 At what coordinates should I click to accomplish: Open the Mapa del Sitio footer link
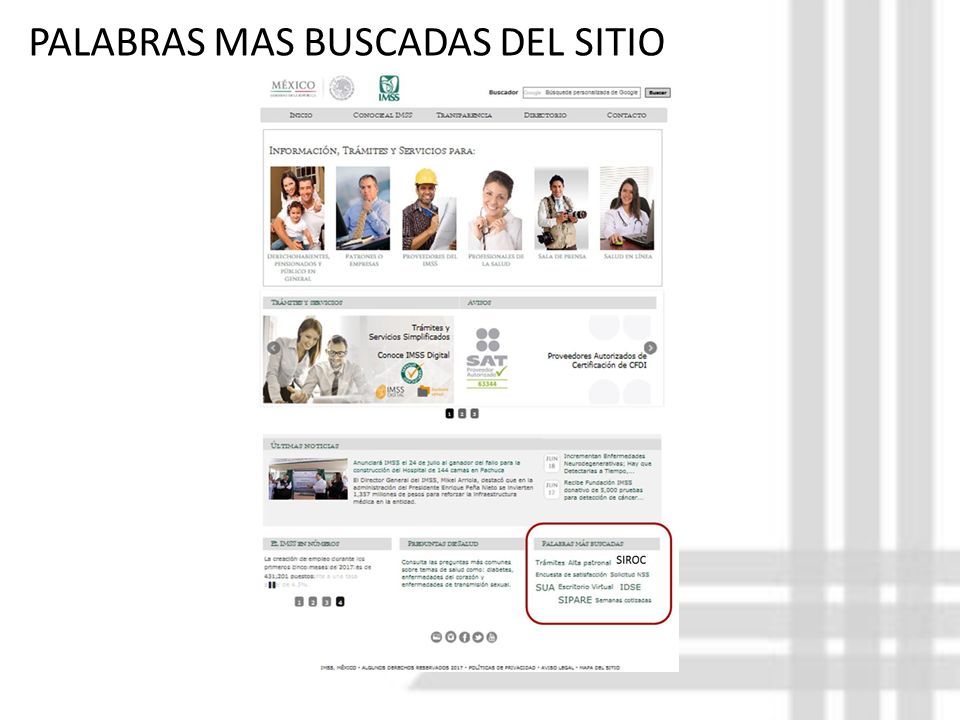599,667
